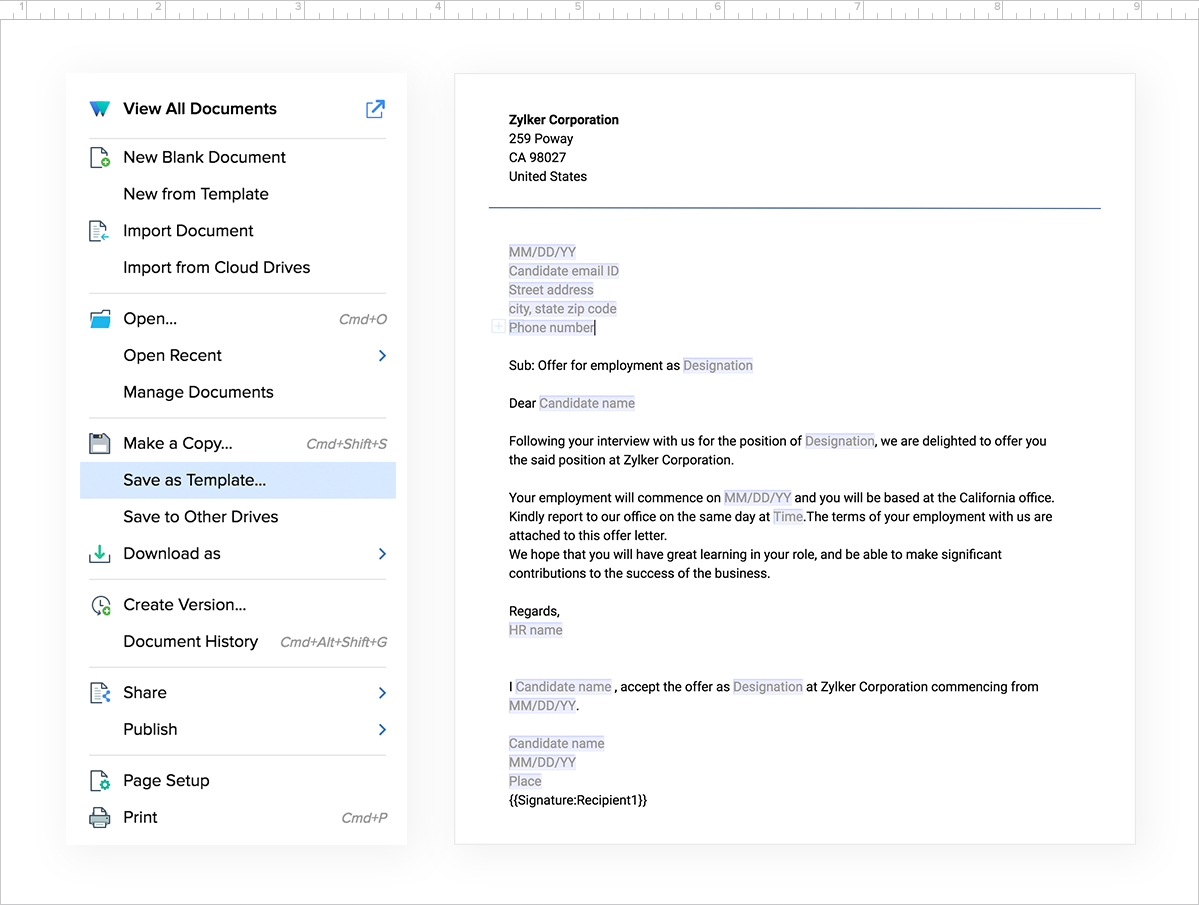Expand the Publish submenu chevron
This screenshot has height=905, width=1199.
coord(382,730)
